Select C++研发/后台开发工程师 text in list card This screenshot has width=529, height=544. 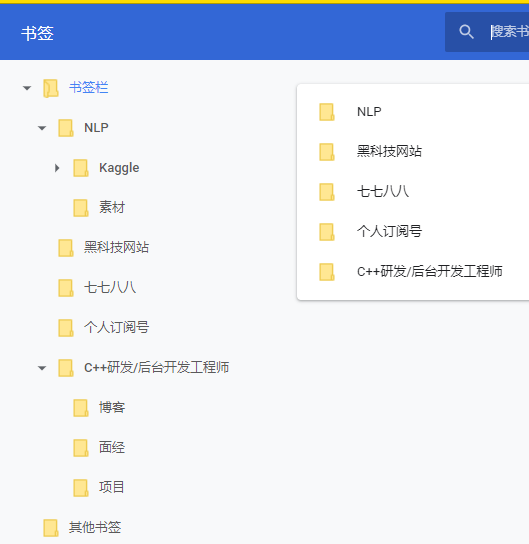click(429, 271)
